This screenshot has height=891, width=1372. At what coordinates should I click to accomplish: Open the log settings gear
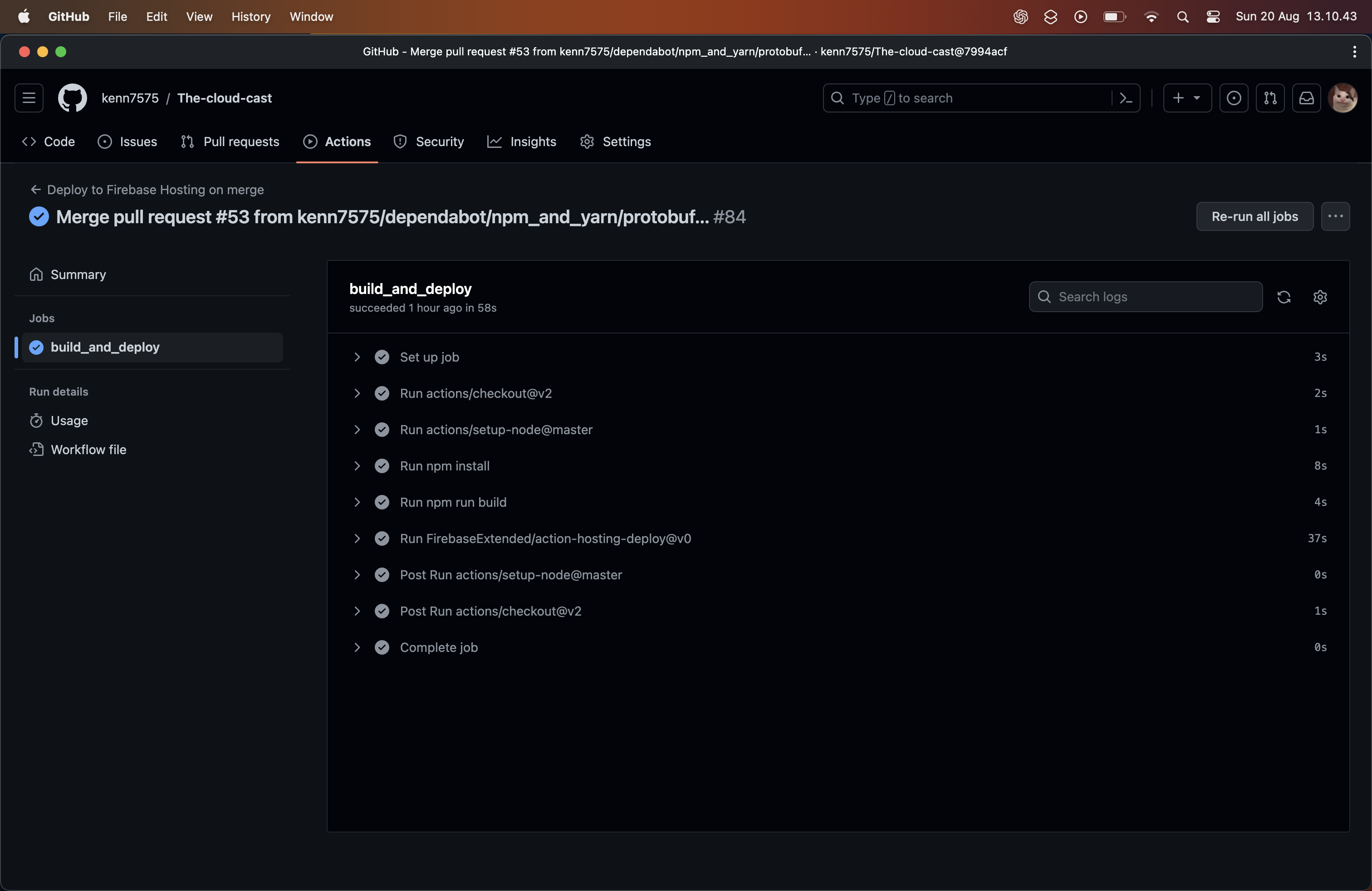coord(1320,297)
